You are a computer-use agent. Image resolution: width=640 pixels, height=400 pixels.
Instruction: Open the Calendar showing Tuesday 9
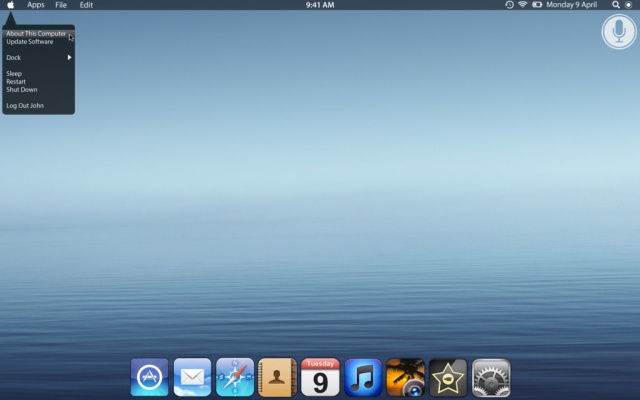point(320,378)
